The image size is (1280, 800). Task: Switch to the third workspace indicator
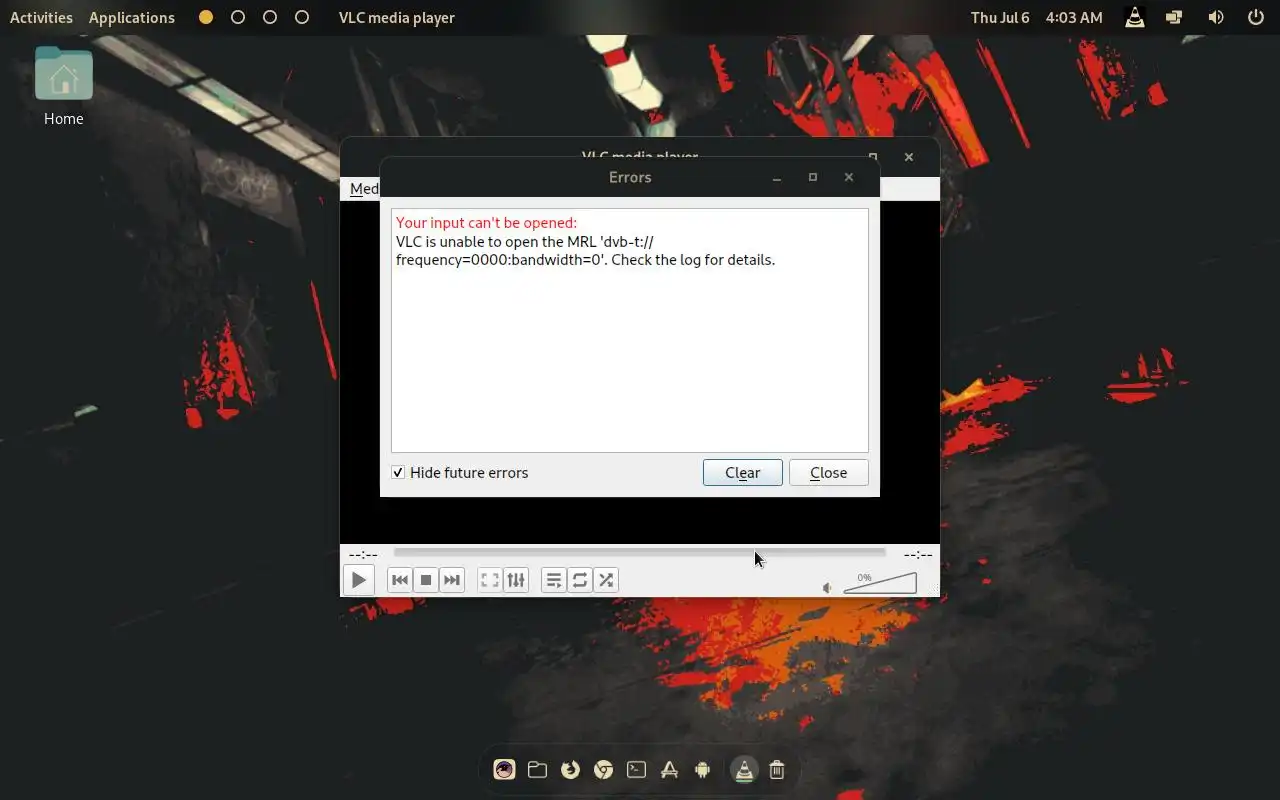tap(270, 17)
